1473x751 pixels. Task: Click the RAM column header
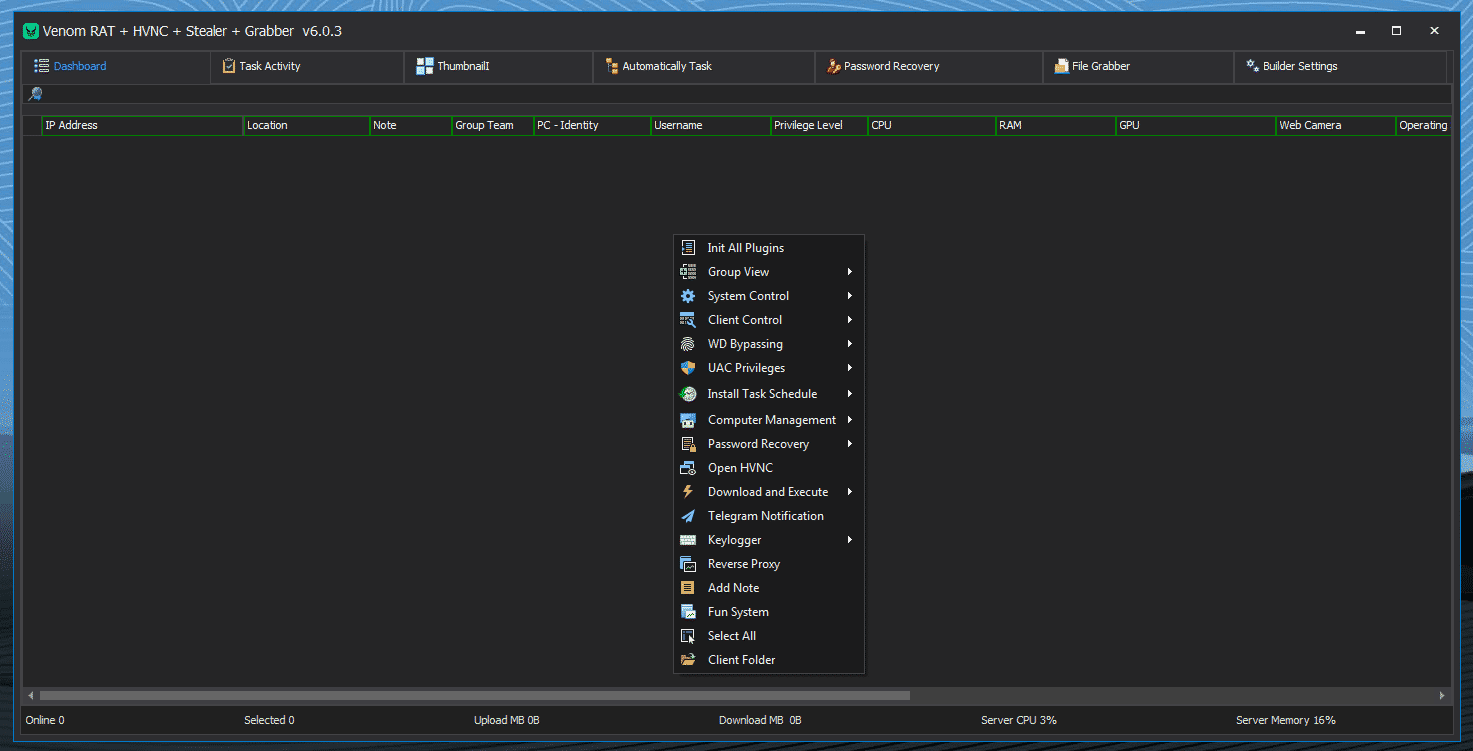tap(1056, 126)
